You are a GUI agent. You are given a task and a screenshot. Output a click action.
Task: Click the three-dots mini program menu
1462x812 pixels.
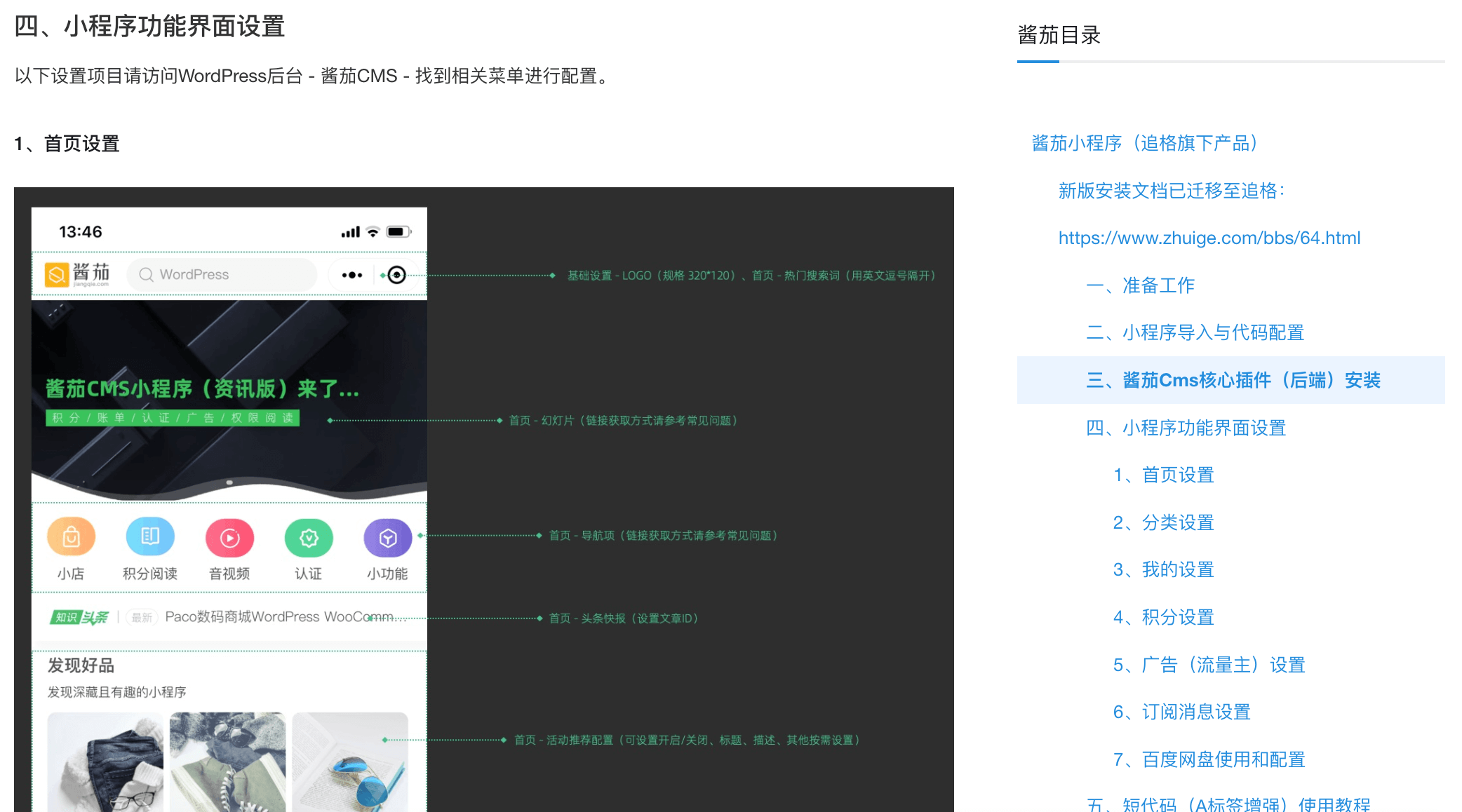(351, 275)
